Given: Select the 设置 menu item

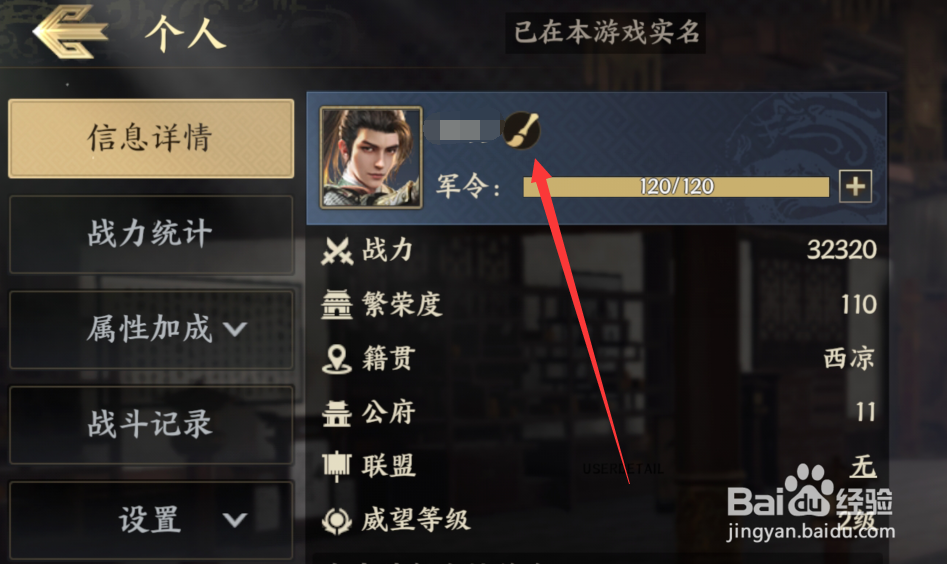Looking at the screenshot, I should [151, 520].
